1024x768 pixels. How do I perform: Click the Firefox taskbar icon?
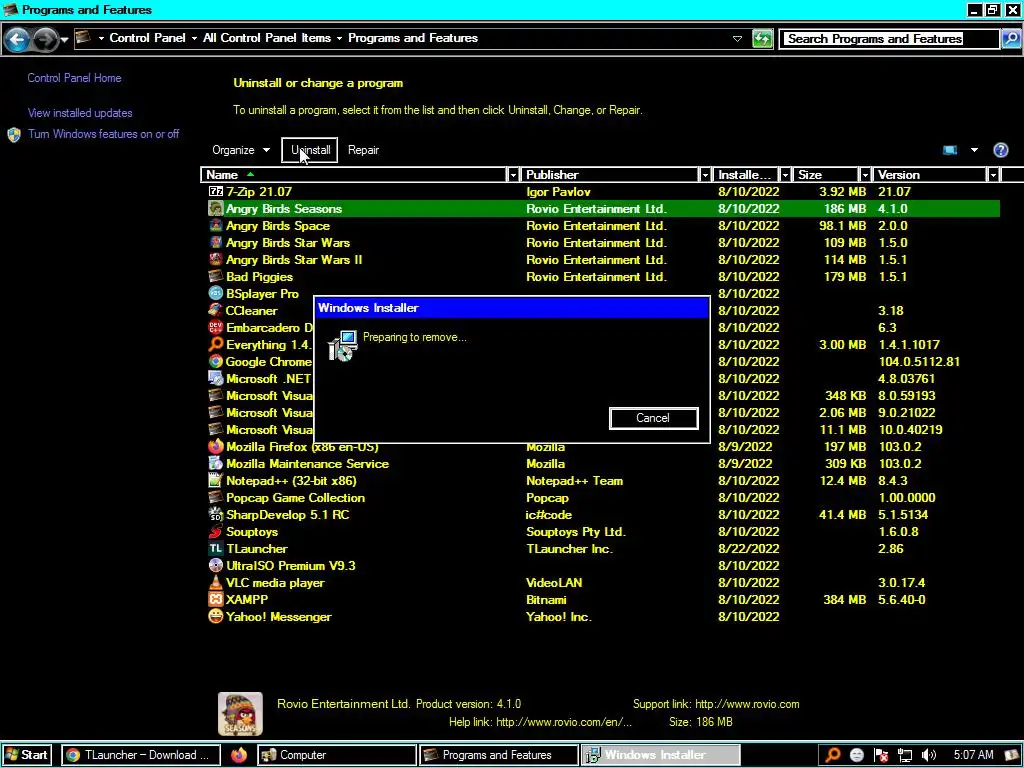239,755
